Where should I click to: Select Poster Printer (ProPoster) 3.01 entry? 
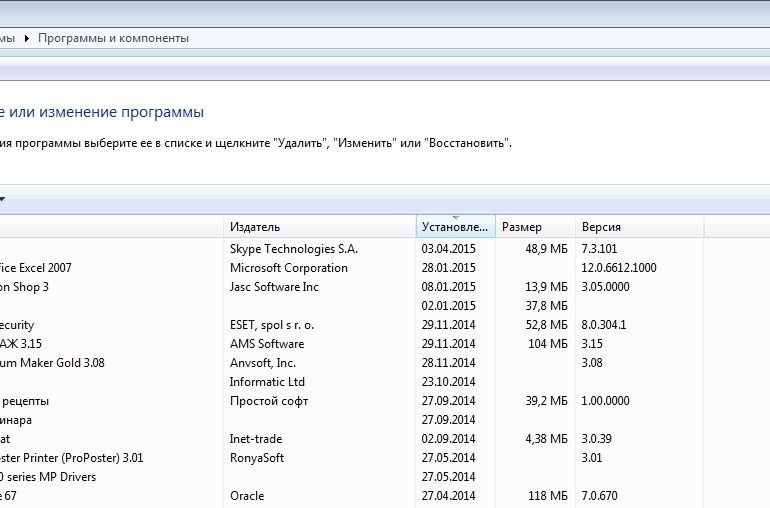tap(72, 458)
